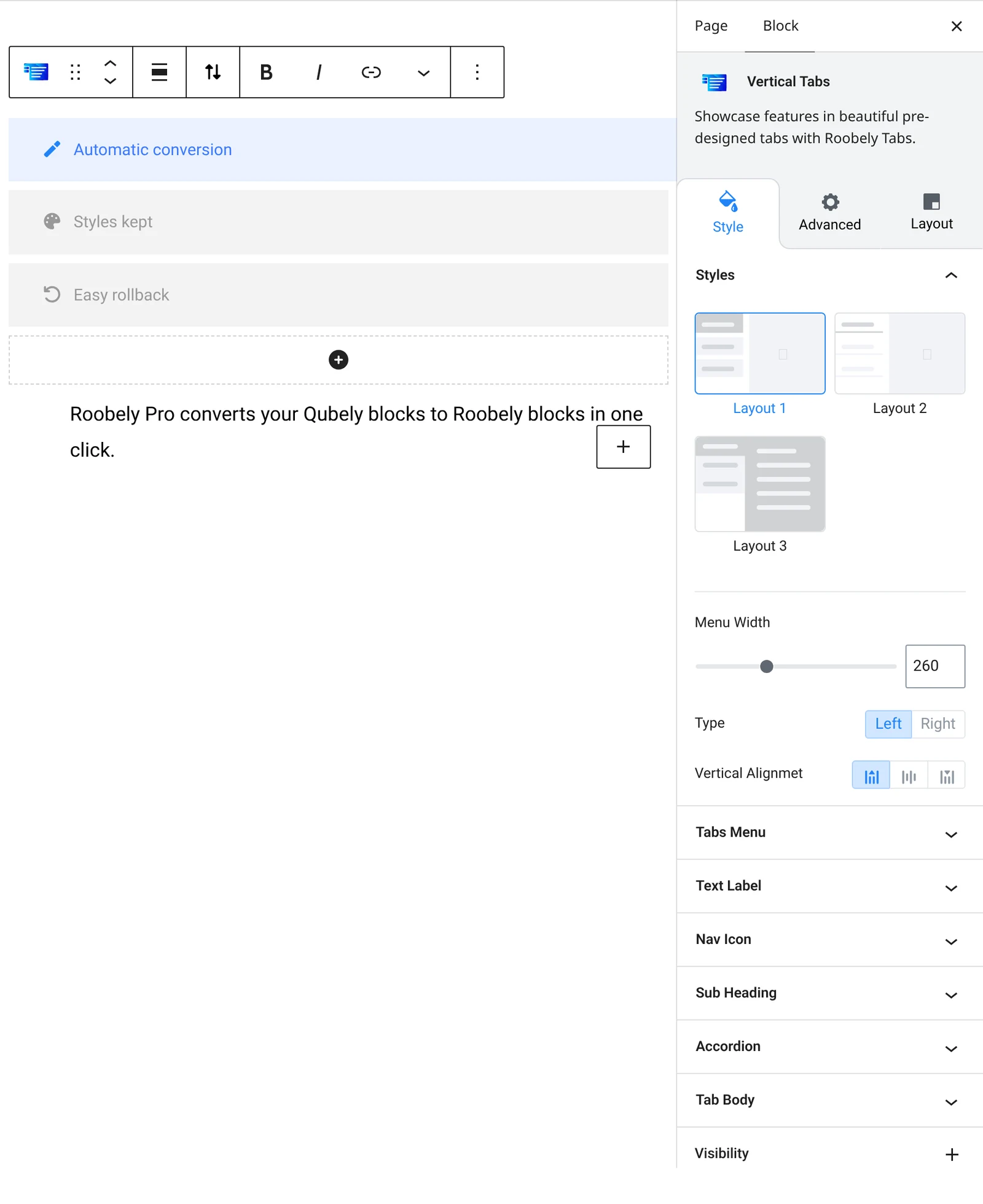
Task: Switch to the Page tab
Action: click(x=711, y=26)
